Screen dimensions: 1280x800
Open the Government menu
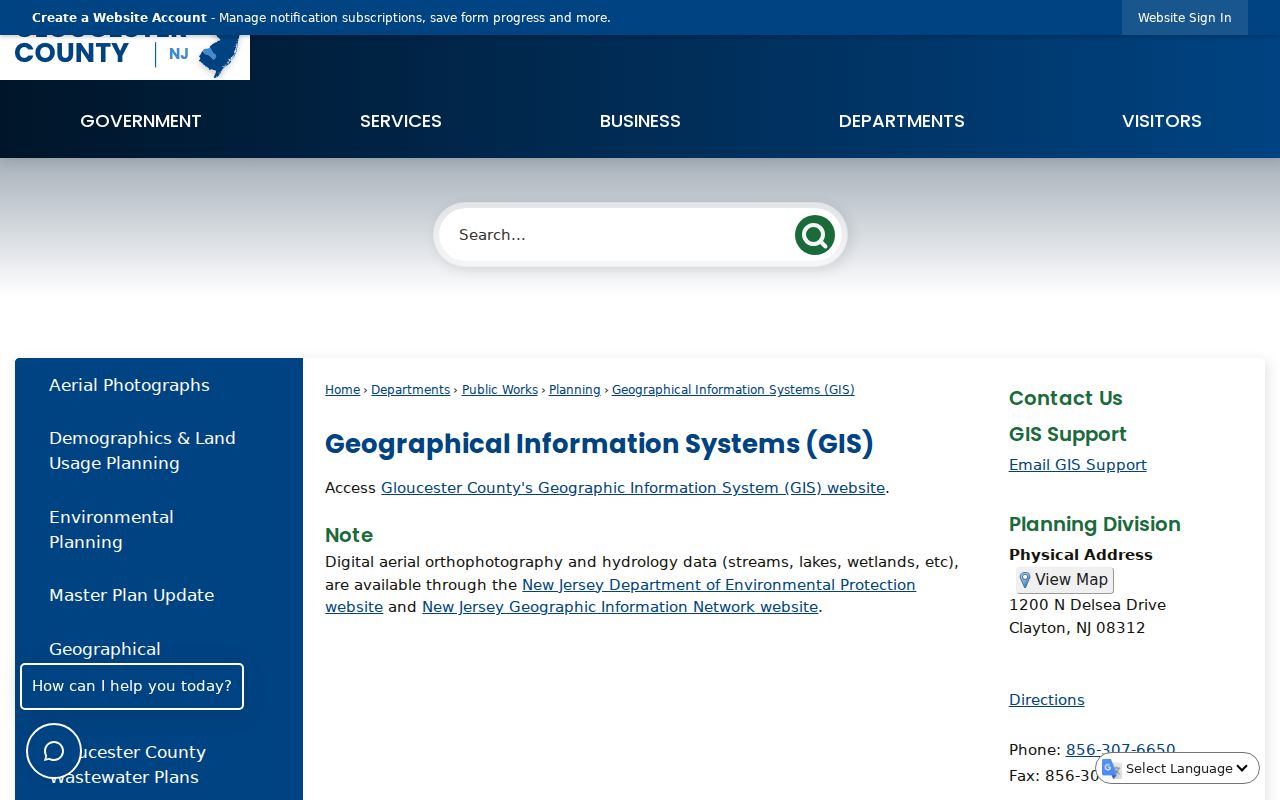pyautogui.click(x=141, y=121)
